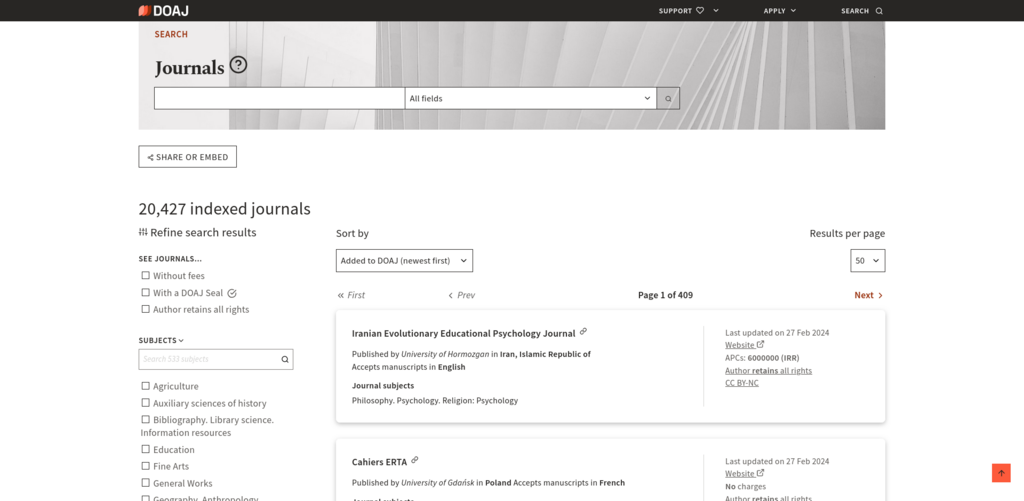Screen dimensions: 1024x501
Task: Jump to the First page link
Action: 351,295
